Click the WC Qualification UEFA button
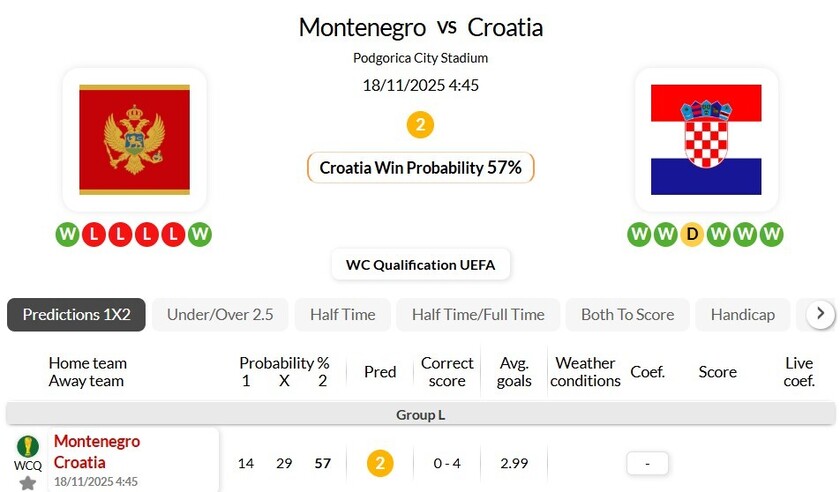The image size is (840, 492). pyautogui.click(x=420, y=264)
